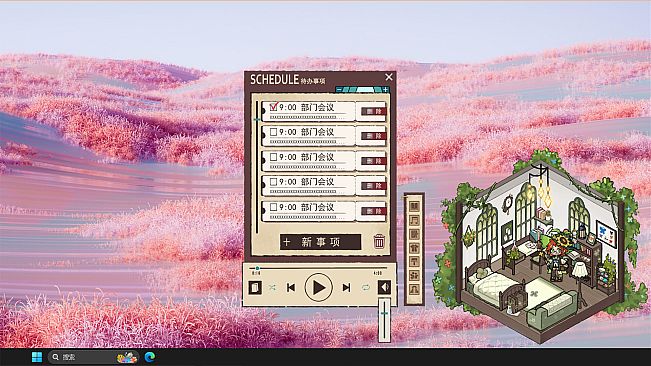The image size is (651, 366).
Task: Click the topmost icon in side panel
Action: tap(414, 206)
